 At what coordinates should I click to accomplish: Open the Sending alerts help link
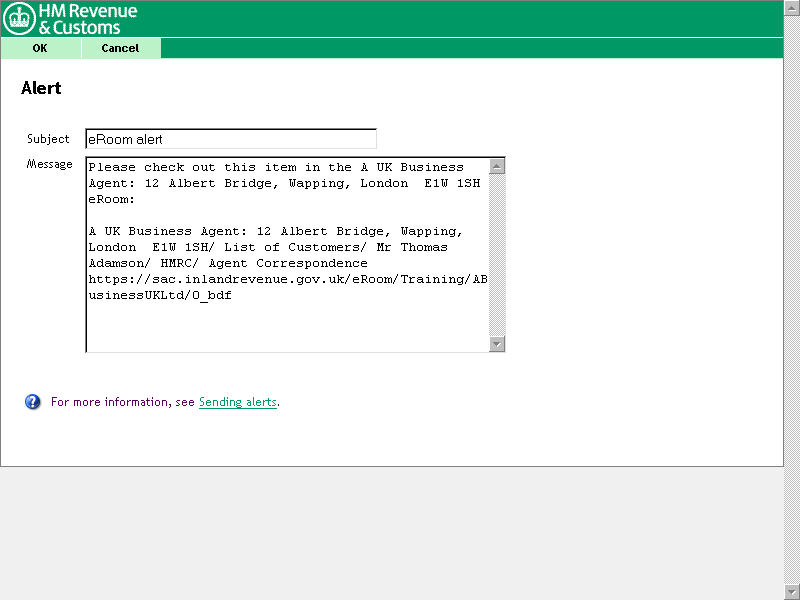point(237,402)
